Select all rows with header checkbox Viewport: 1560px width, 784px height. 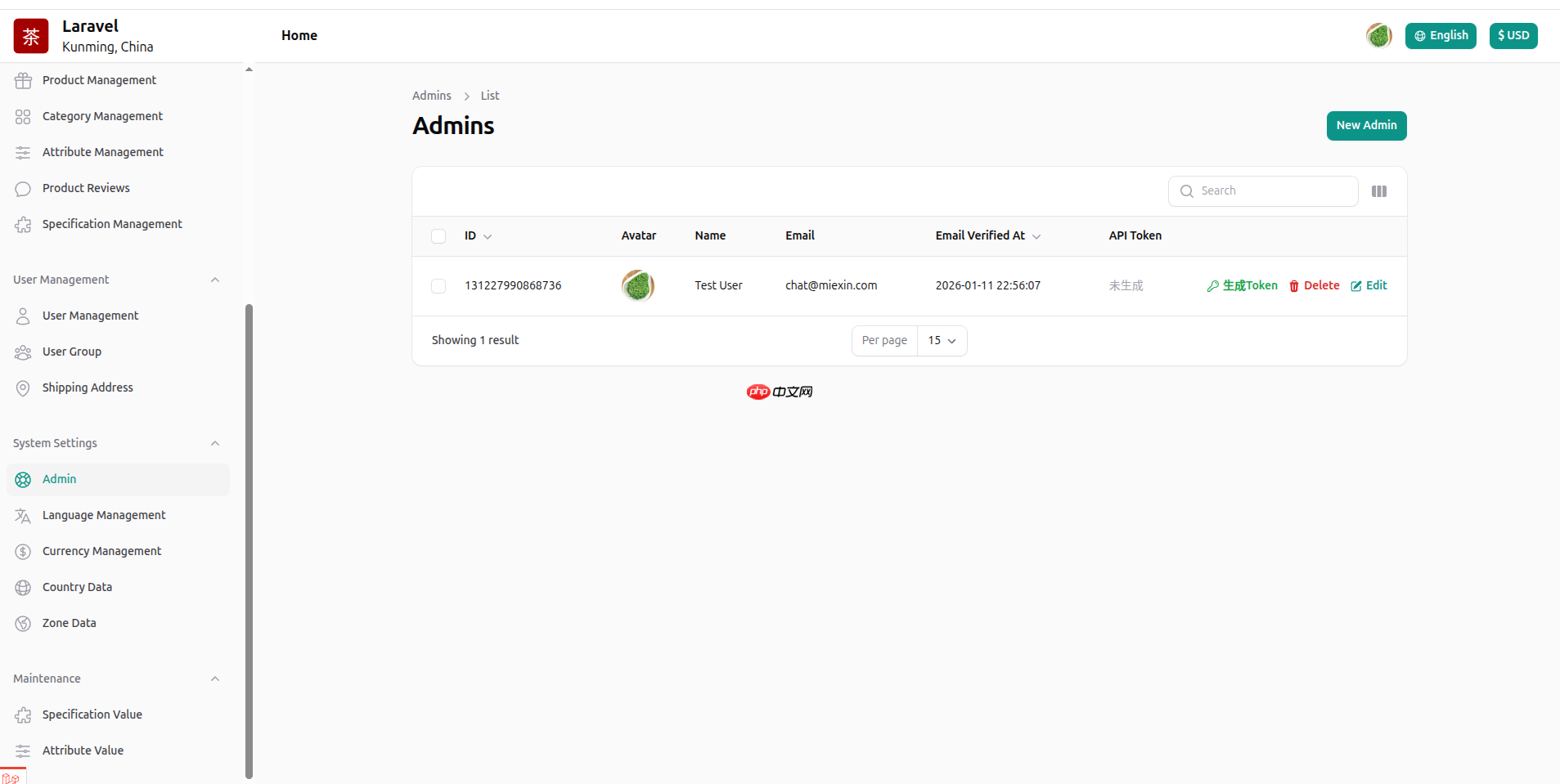click(x=438, y=236)
